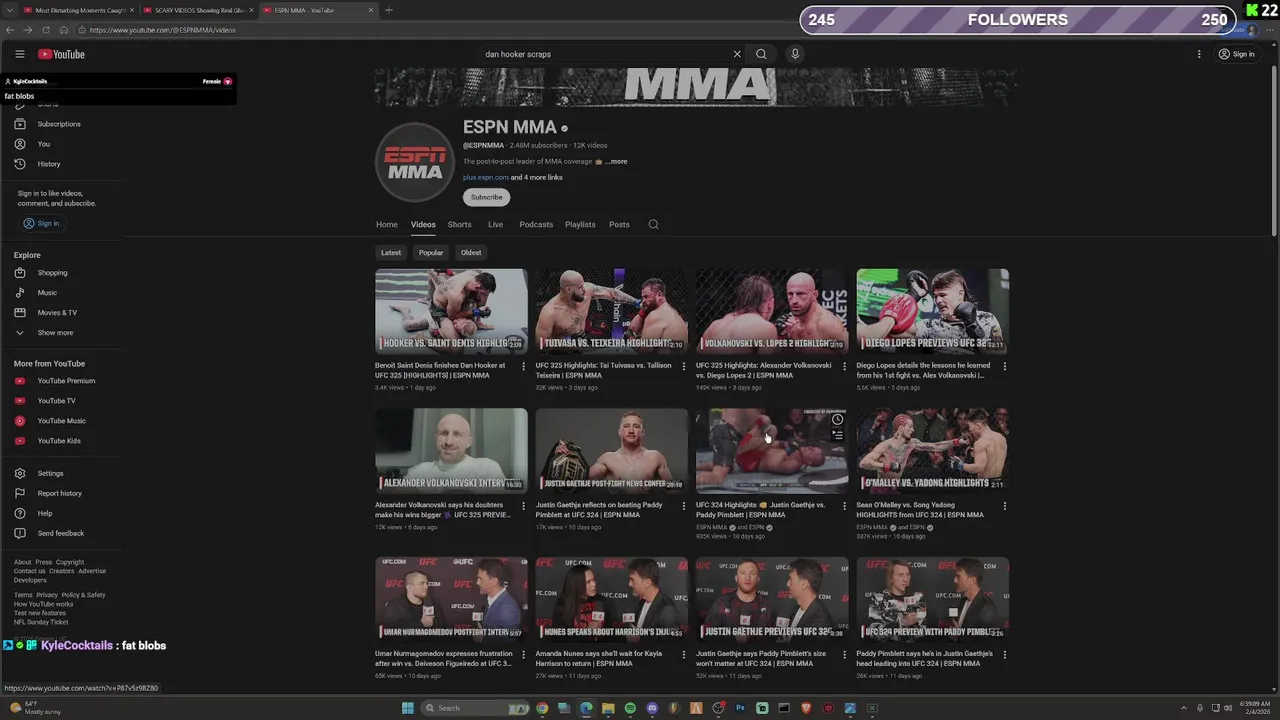The height and width of the screenshot is (720, 1280).
Task: Open options menu for Diego Lopes details video
Action: point(1005,366)
